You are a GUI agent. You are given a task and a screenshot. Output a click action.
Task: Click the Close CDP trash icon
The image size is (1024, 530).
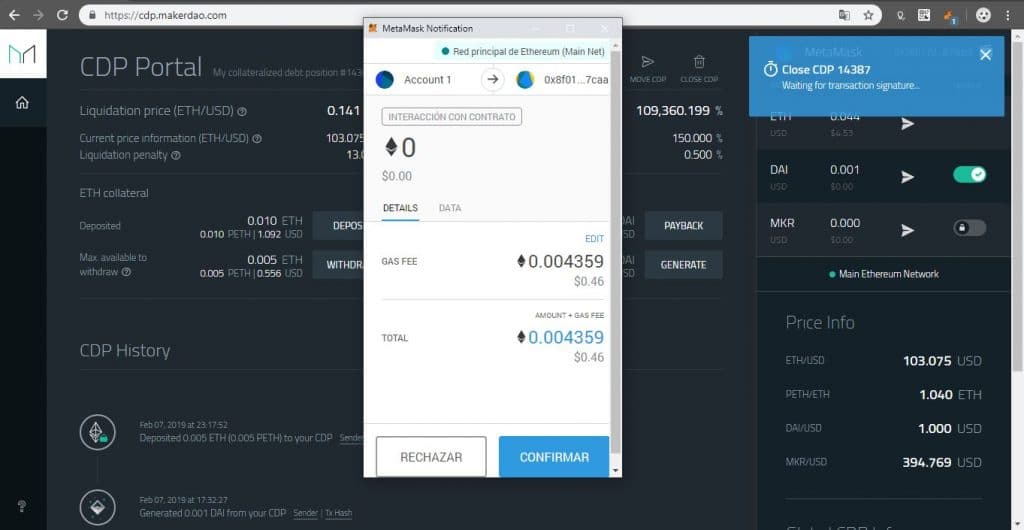pos(699,62)
